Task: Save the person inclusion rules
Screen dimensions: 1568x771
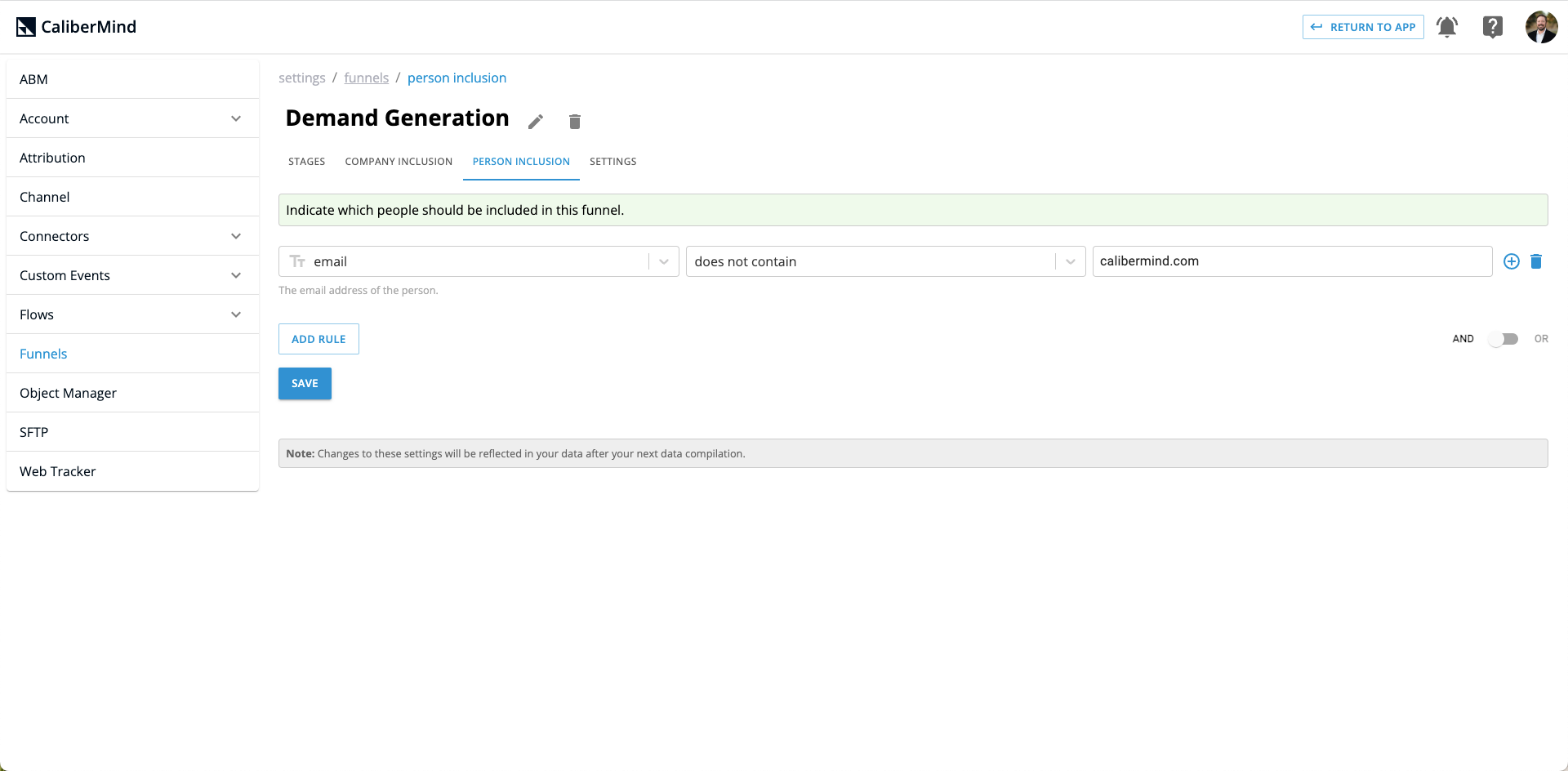Action: 305,384
